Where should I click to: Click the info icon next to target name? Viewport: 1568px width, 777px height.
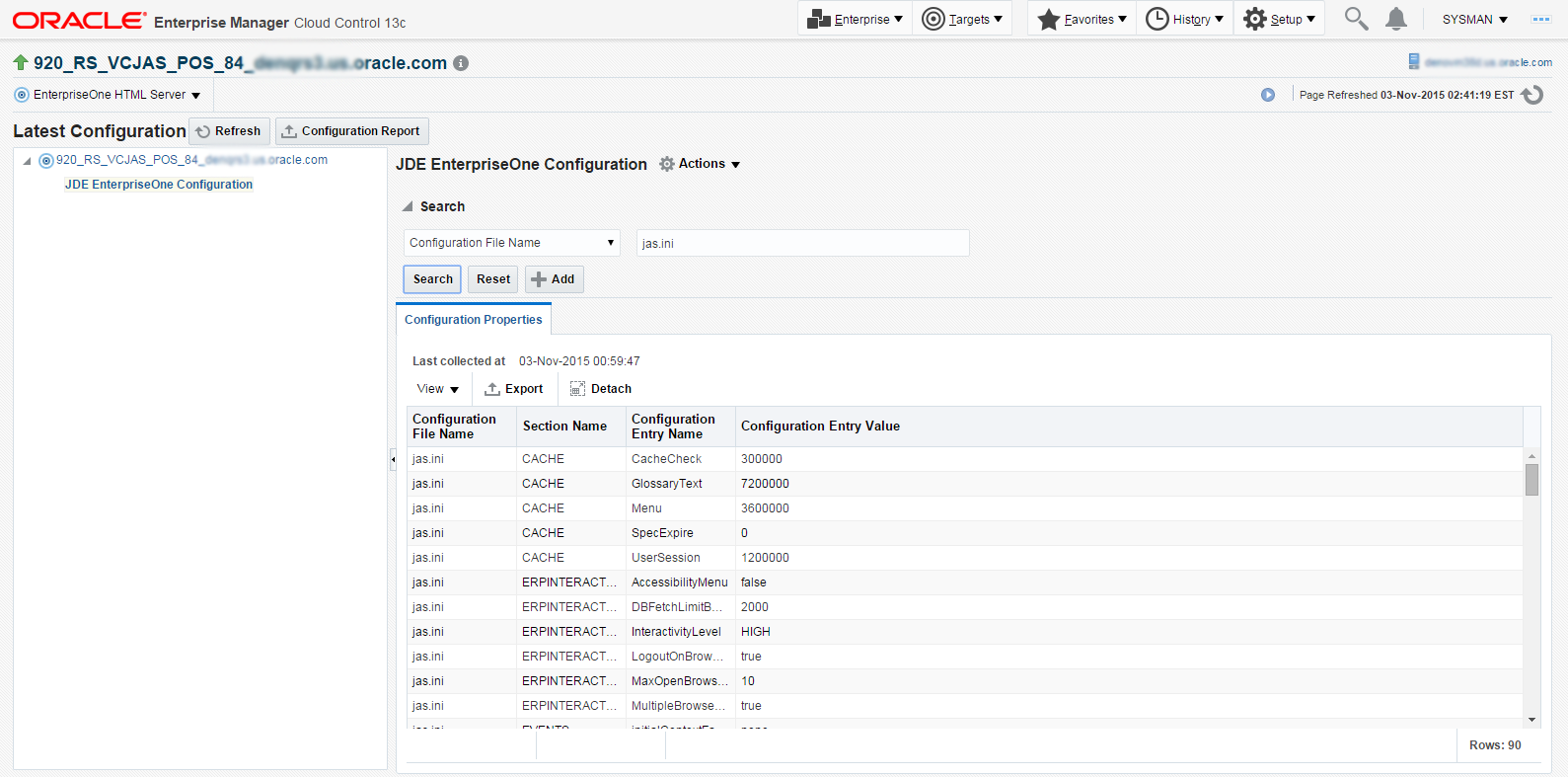[x=461, y=63]
